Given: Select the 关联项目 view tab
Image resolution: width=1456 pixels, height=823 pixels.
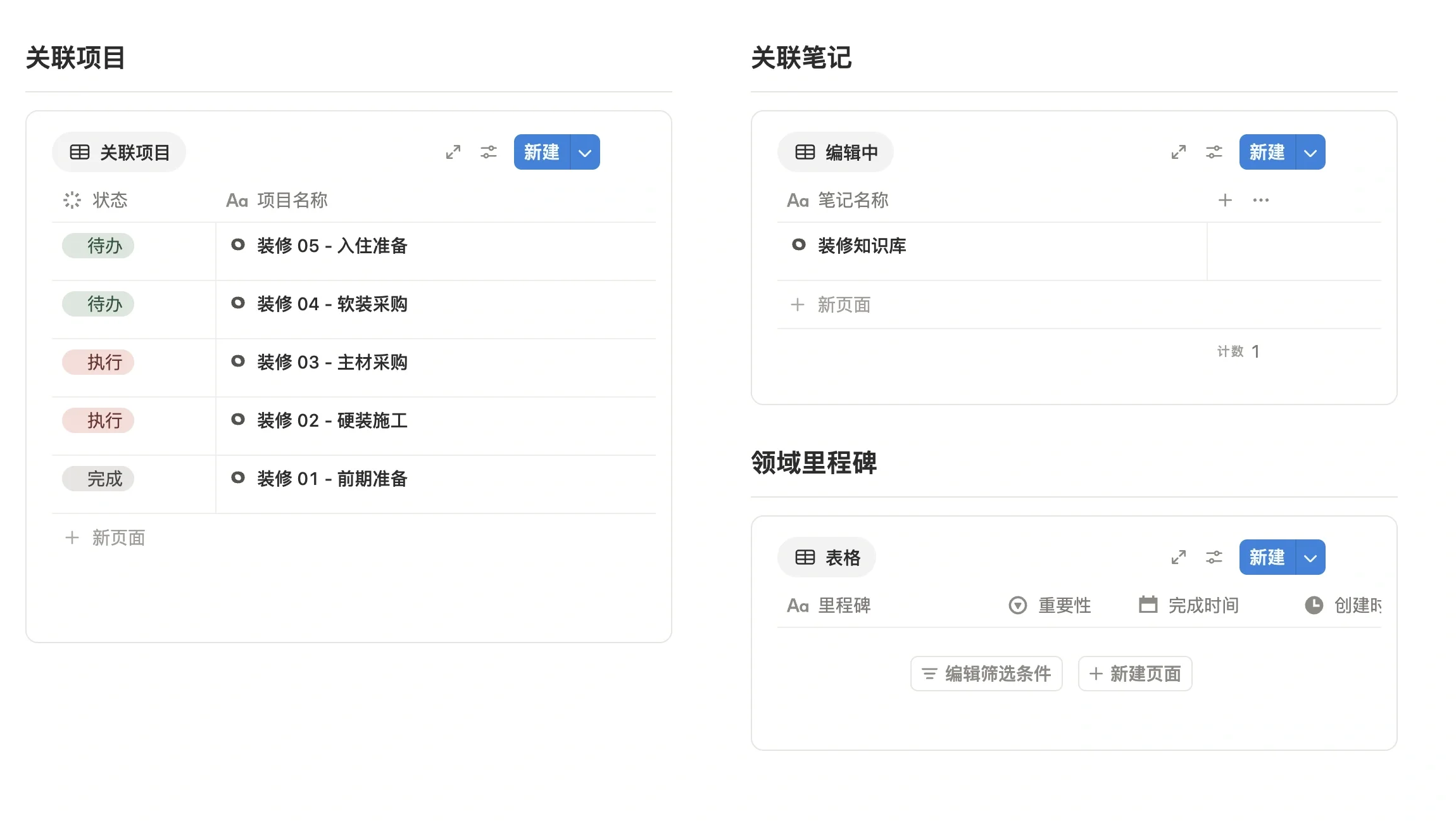Looking at the screenshot, I should click(119, 152).
